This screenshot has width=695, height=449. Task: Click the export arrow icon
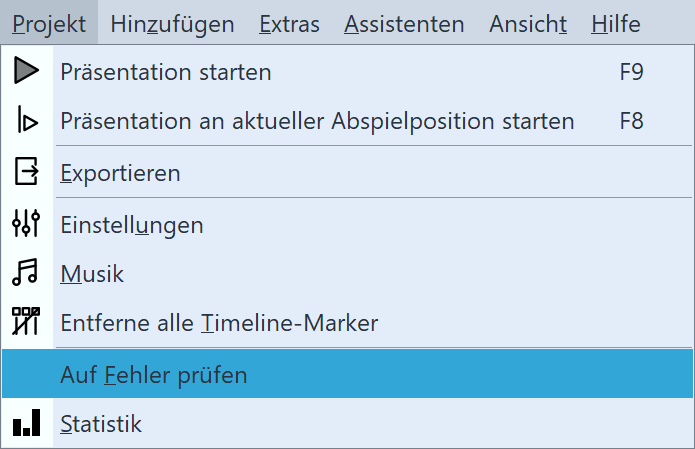(x=27, y=173)
